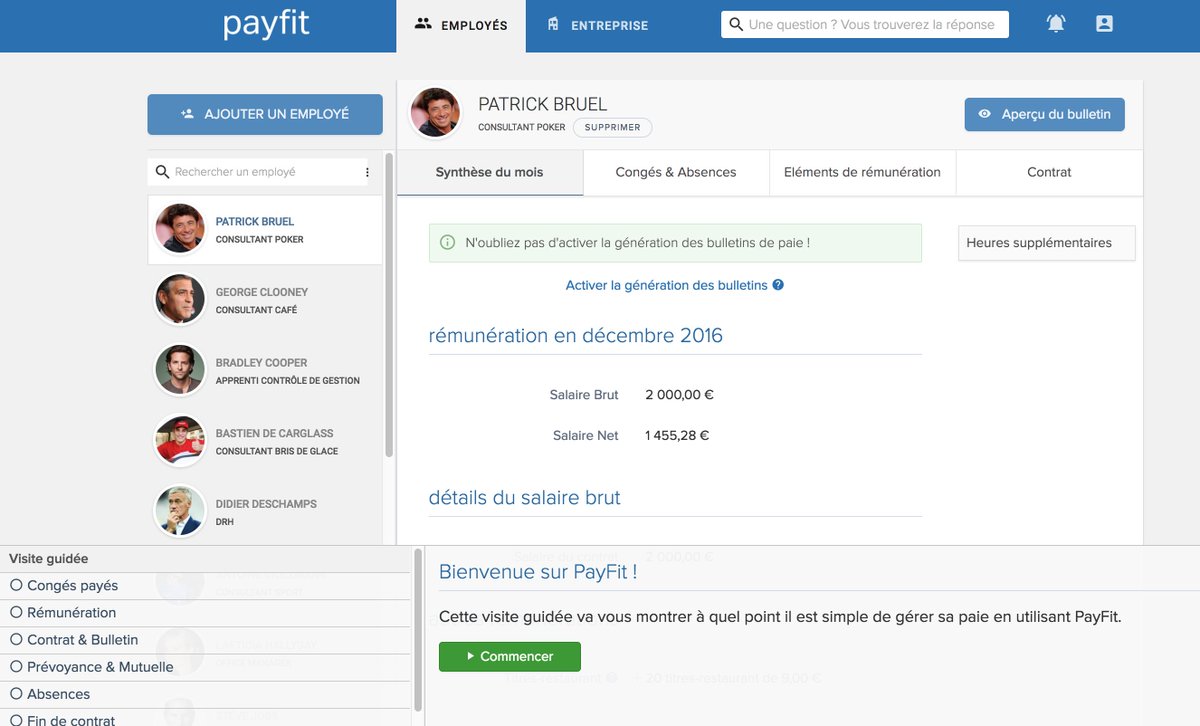Click the Salaire Net 1 455,28 € value

tap(677, 436)
